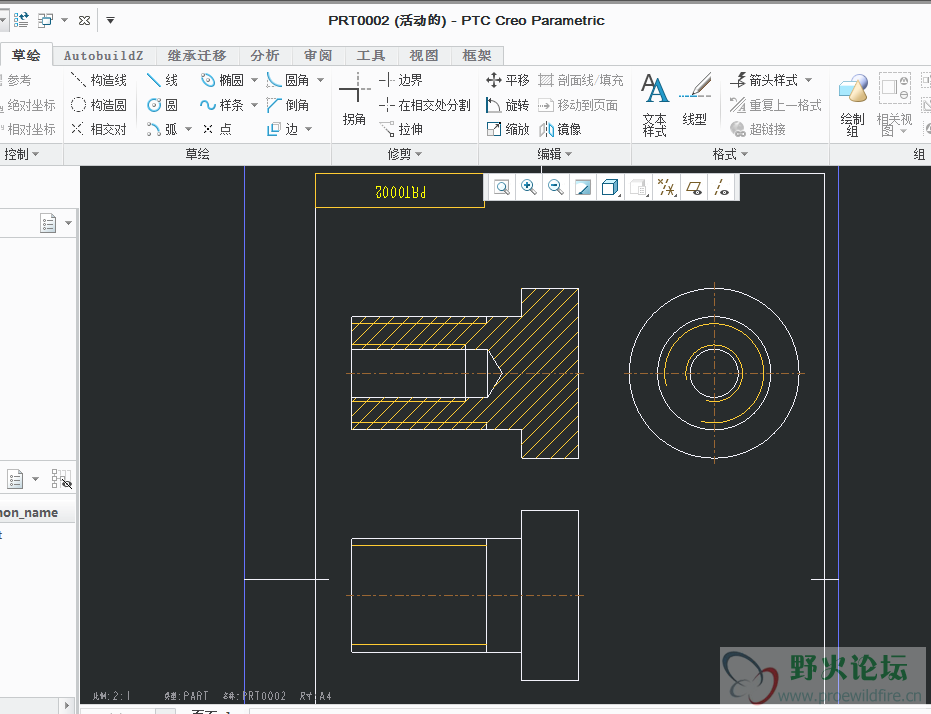Select the Arc (弧) sketch tool

pos(162,129)
